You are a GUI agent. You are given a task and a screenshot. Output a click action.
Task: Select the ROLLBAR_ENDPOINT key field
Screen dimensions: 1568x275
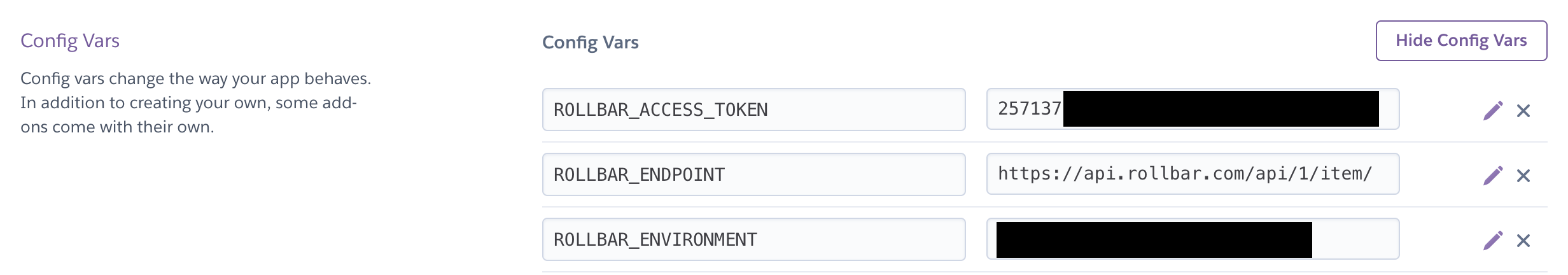753,174
